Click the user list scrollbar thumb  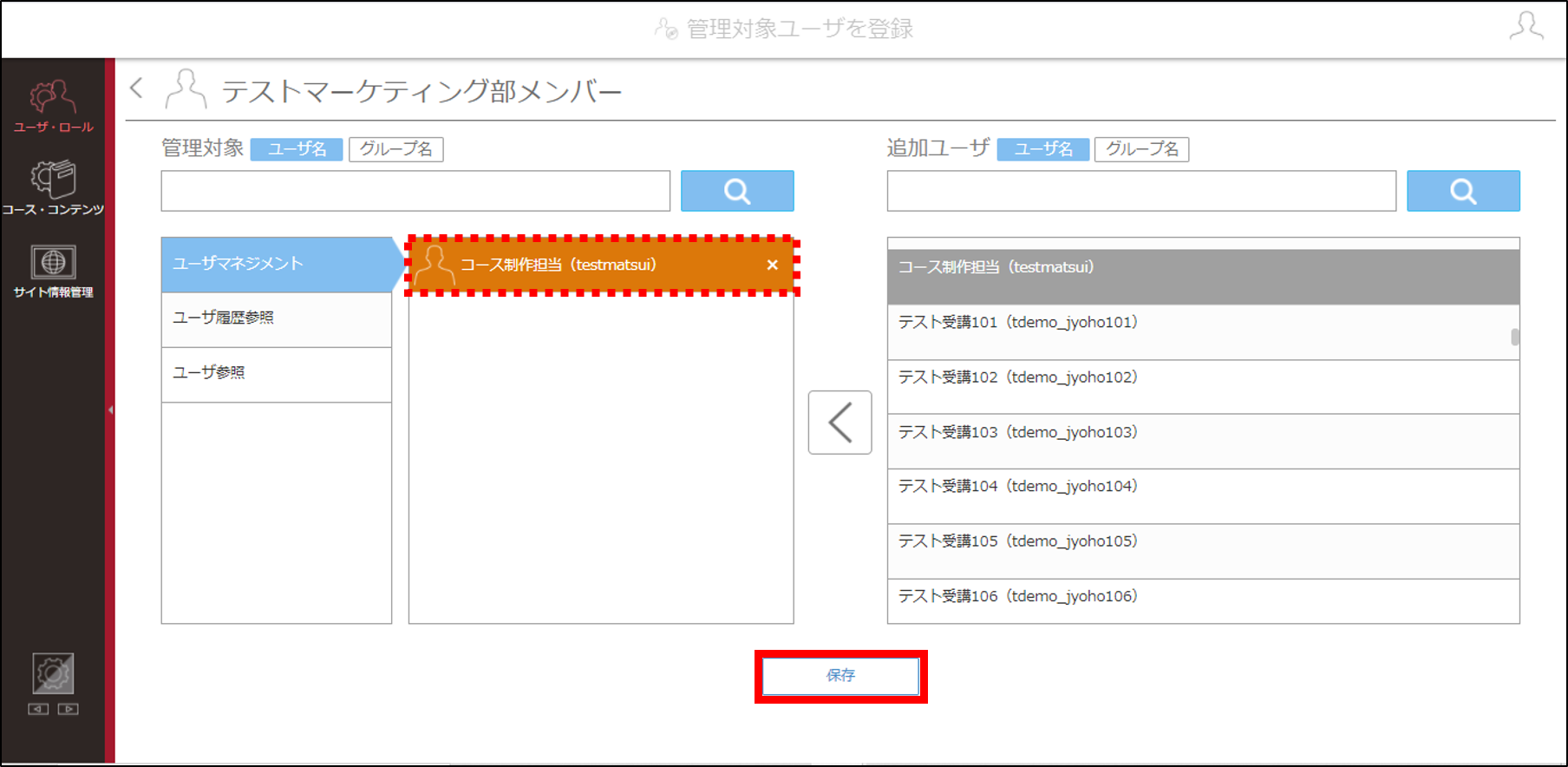pyautogui.click(x=1515, y=337)
